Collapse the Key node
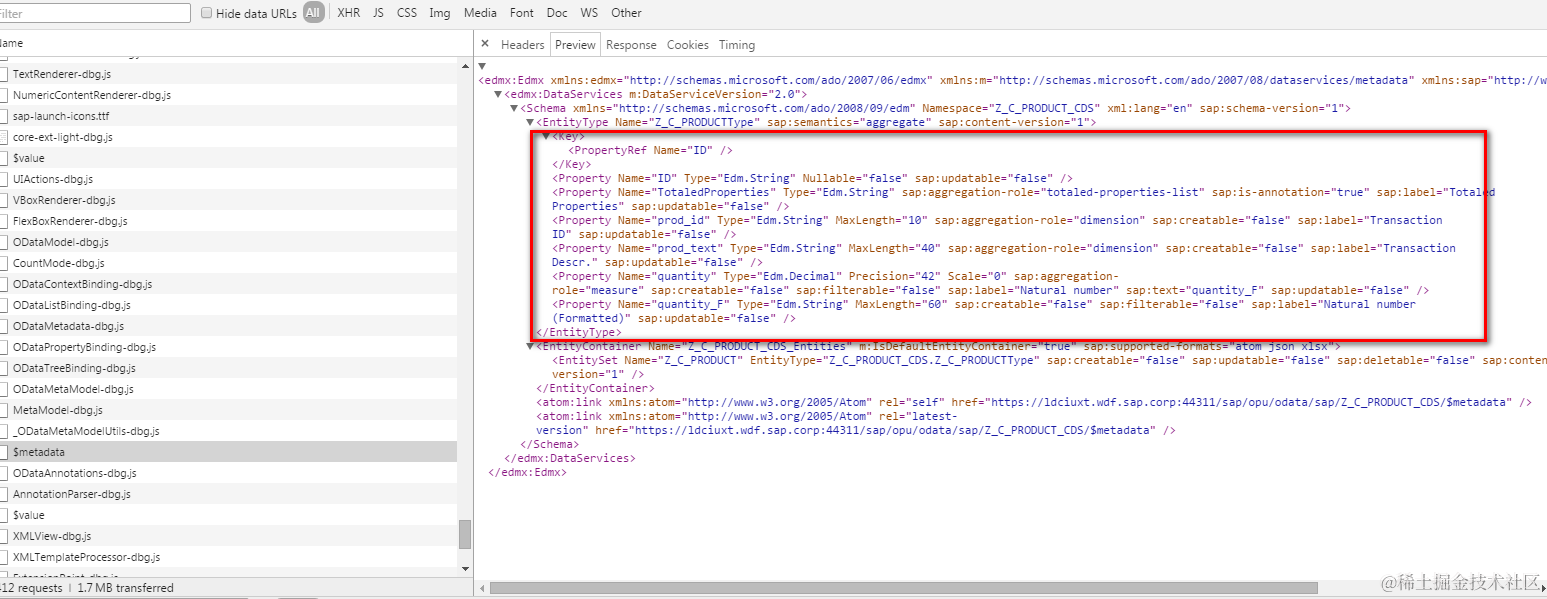 tap(546, 136)
